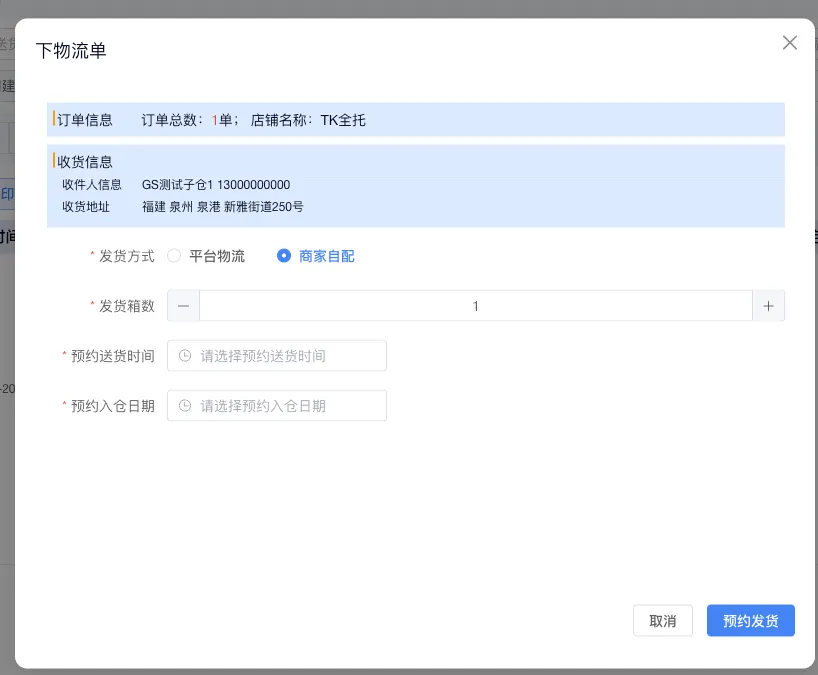Increase 发货箱数 with the plus button
The width and height of the screenshot is (818, 675).
coord(768,306)
